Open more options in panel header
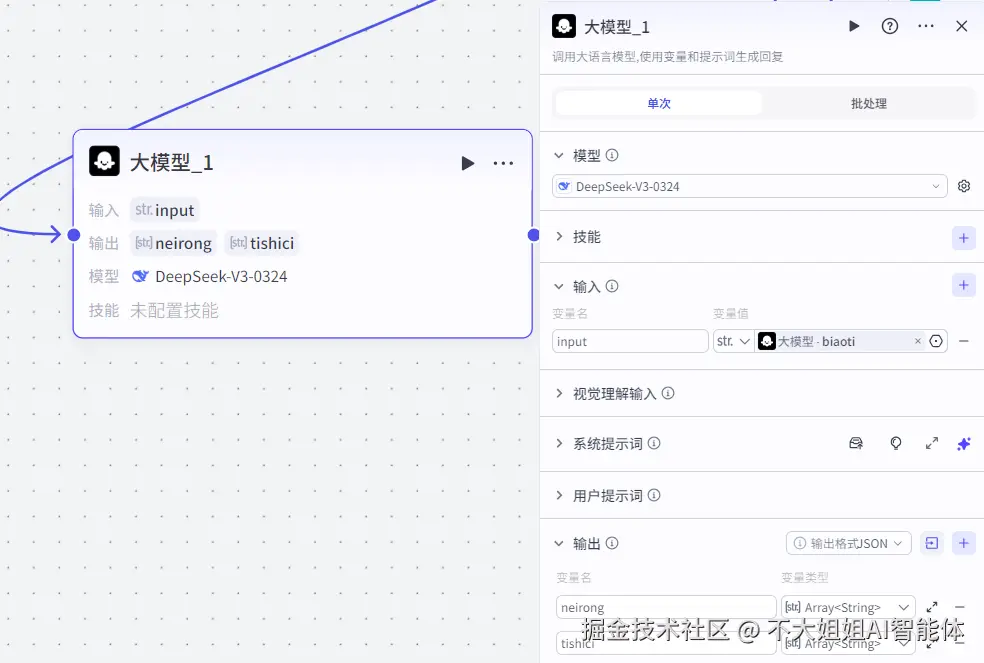This screenshot has width=984, height=663. tap(926, 26)
